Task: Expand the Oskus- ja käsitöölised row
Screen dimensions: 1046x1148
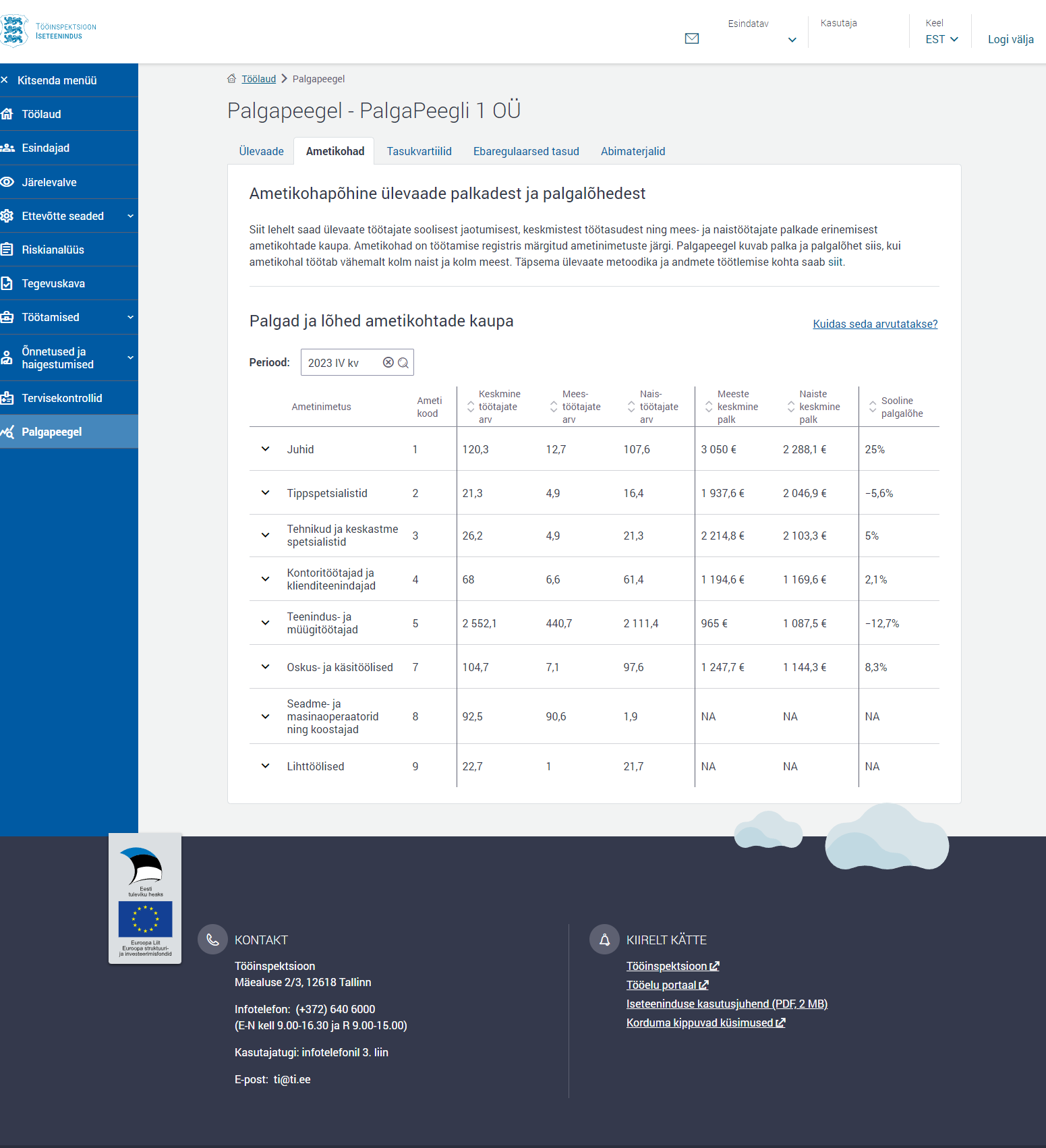Action: [x=266, y=667]
